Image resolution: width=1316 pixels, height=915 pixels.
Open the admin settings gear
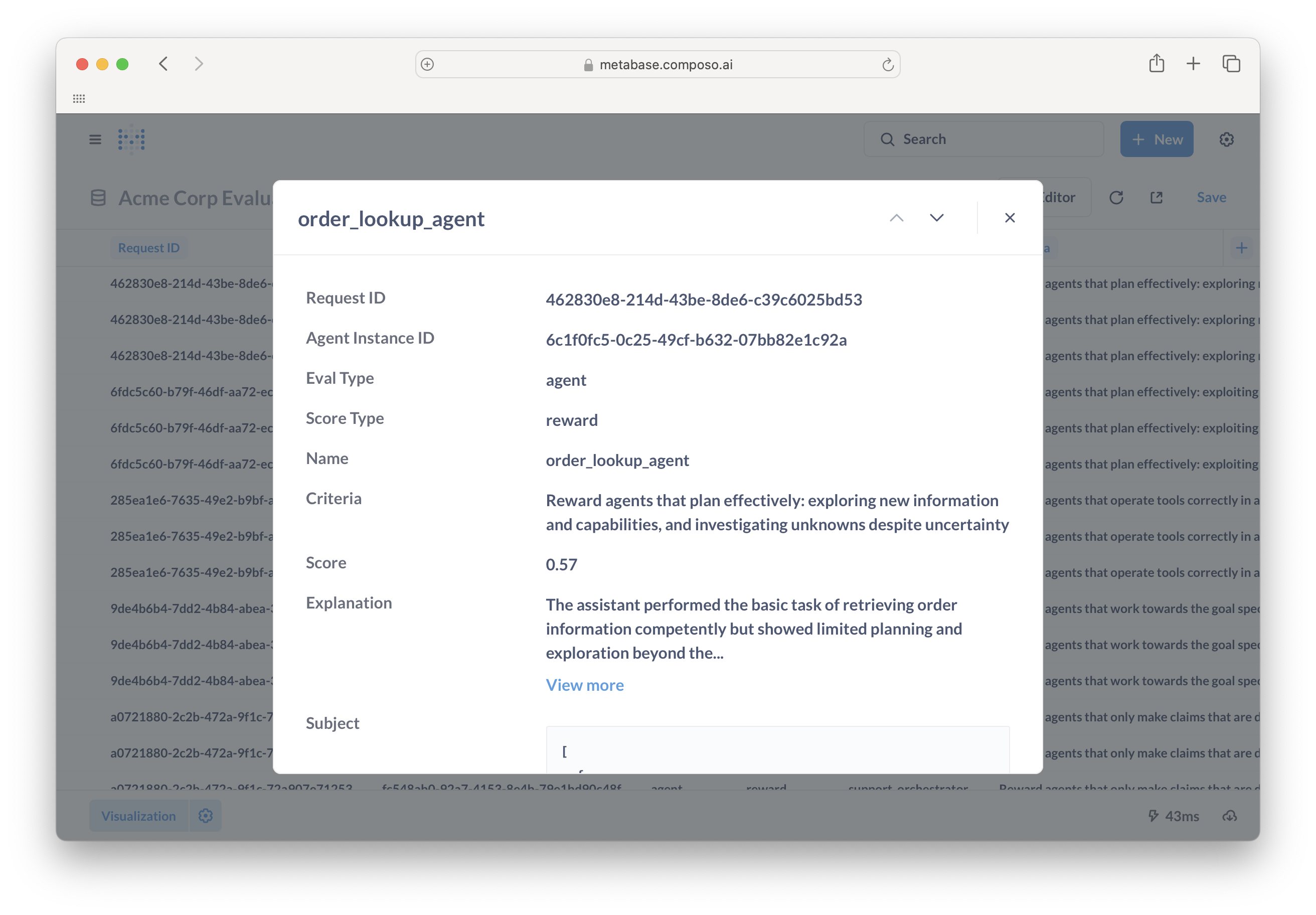tap(1227, 139)
